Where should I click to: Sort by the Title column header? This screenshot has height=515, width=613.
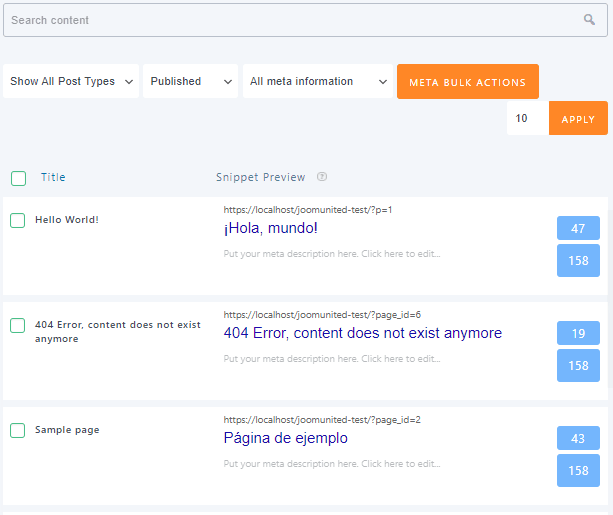(x=53, y=177)
